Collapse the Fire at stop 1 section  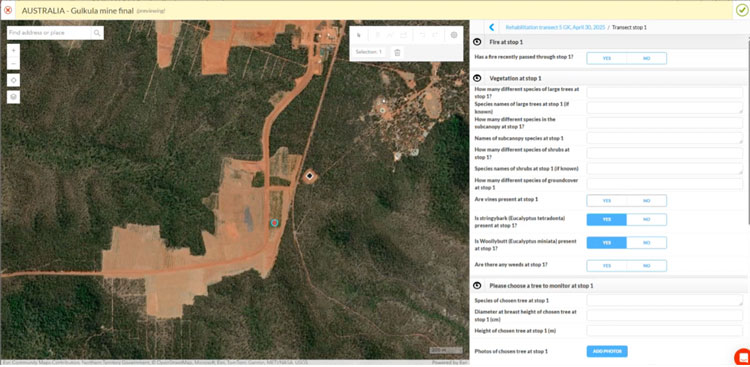(x=477, y=42)
